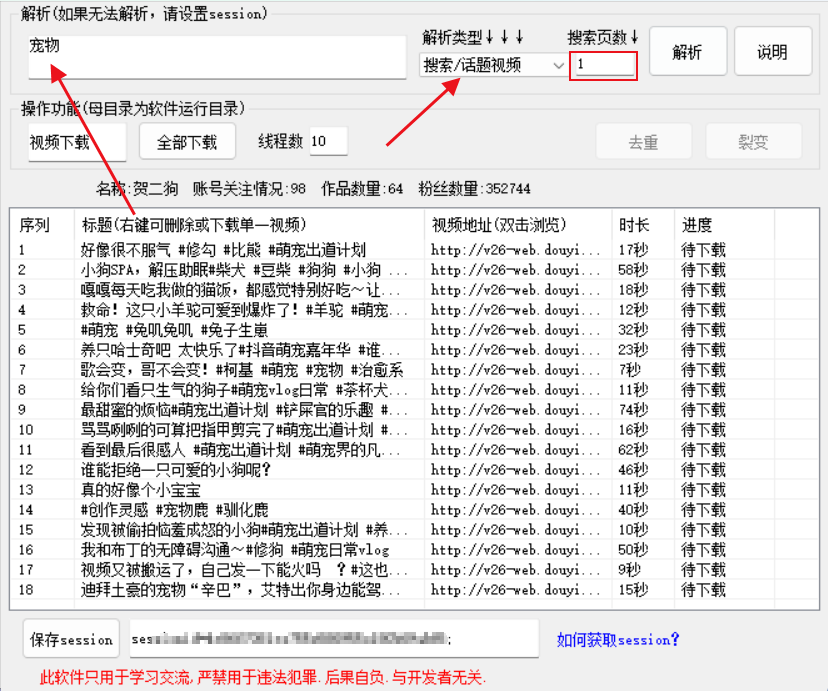Viewport: 828px width, 691px height.
Task: Click the 搜索页数 page count field
Action: (603, 64)
